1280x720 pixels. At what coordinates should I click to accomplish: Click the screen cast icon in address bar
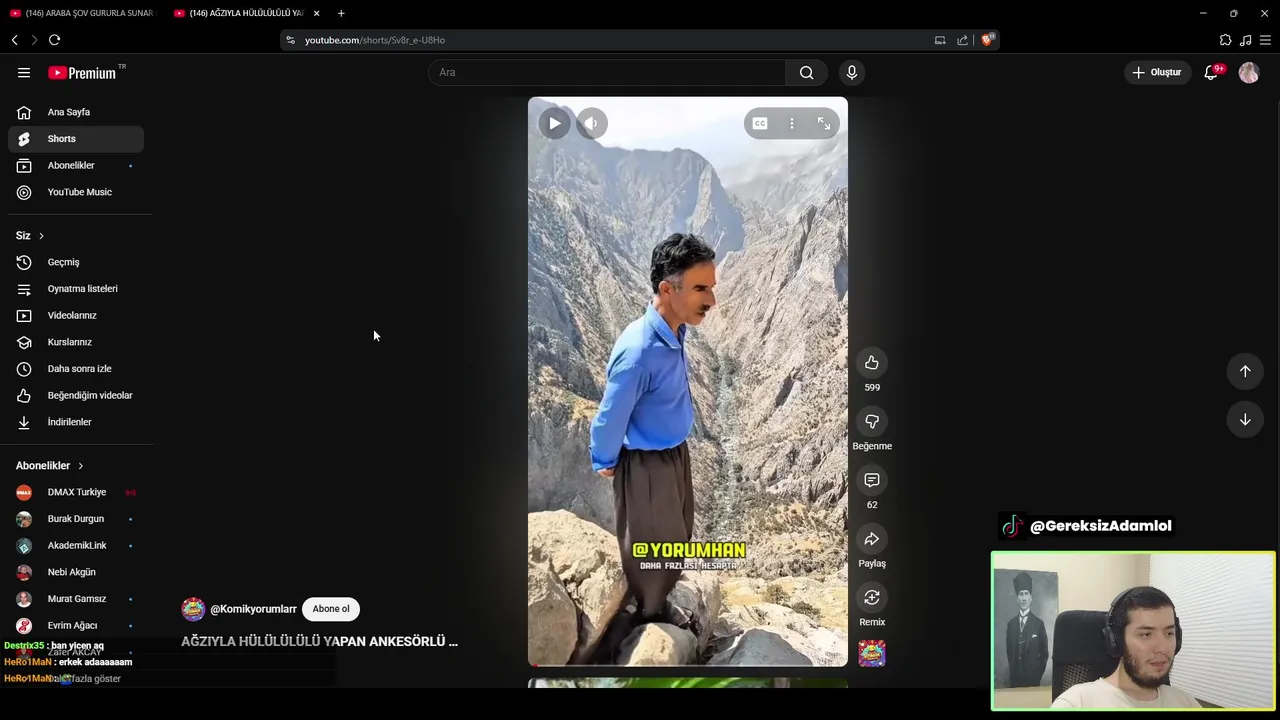click(x=940, y=40)
